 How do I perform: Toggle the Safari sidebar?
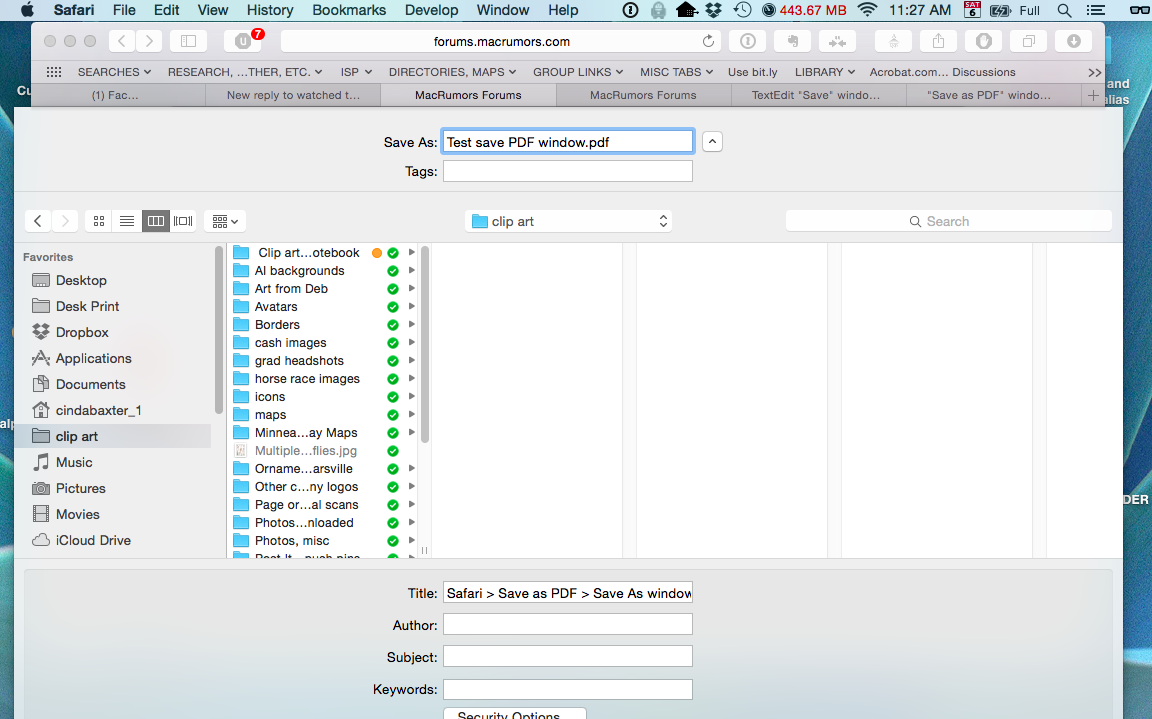pyautogui.click(x=188, y=41)
